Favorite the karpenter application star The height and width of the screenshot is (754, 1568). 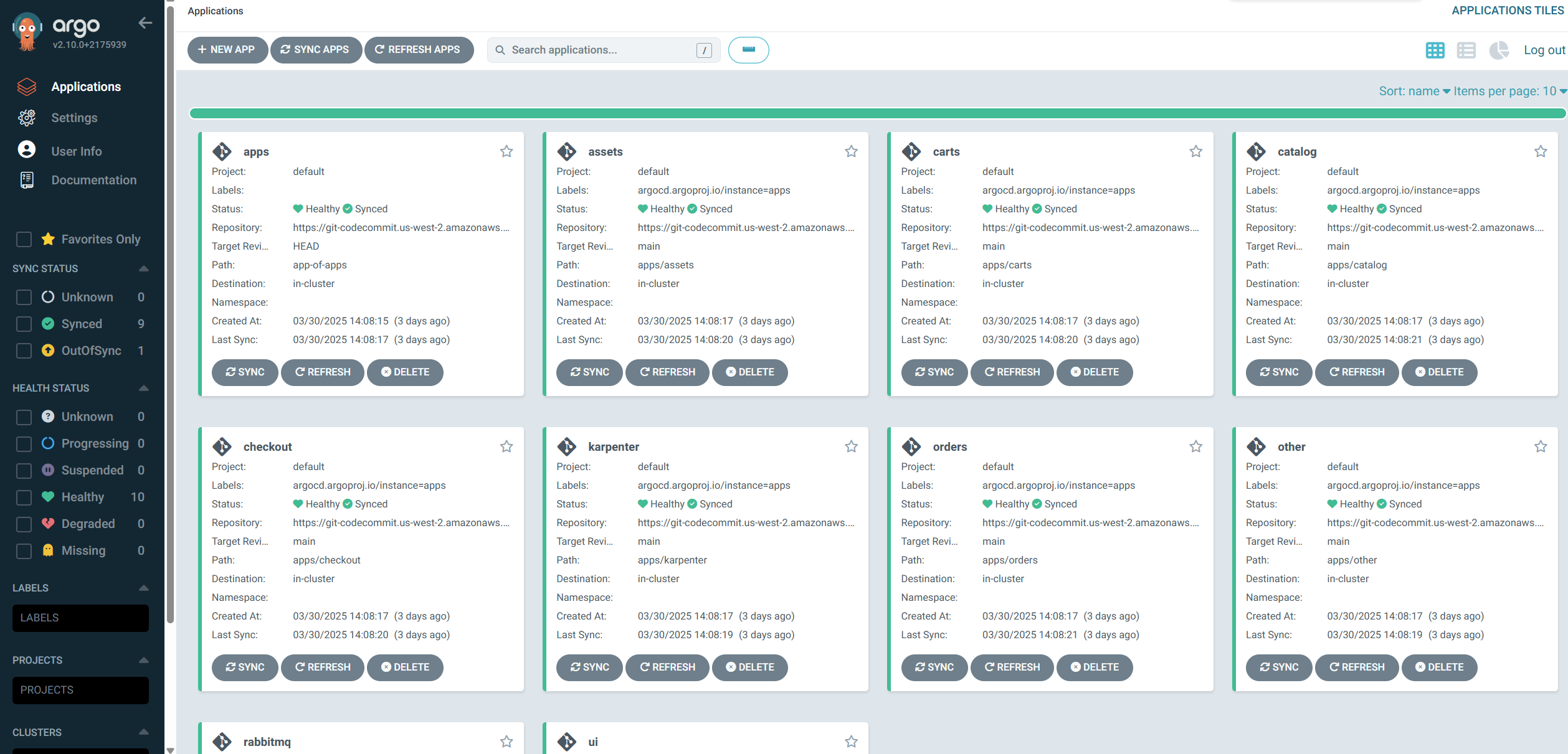pos(851,446)
